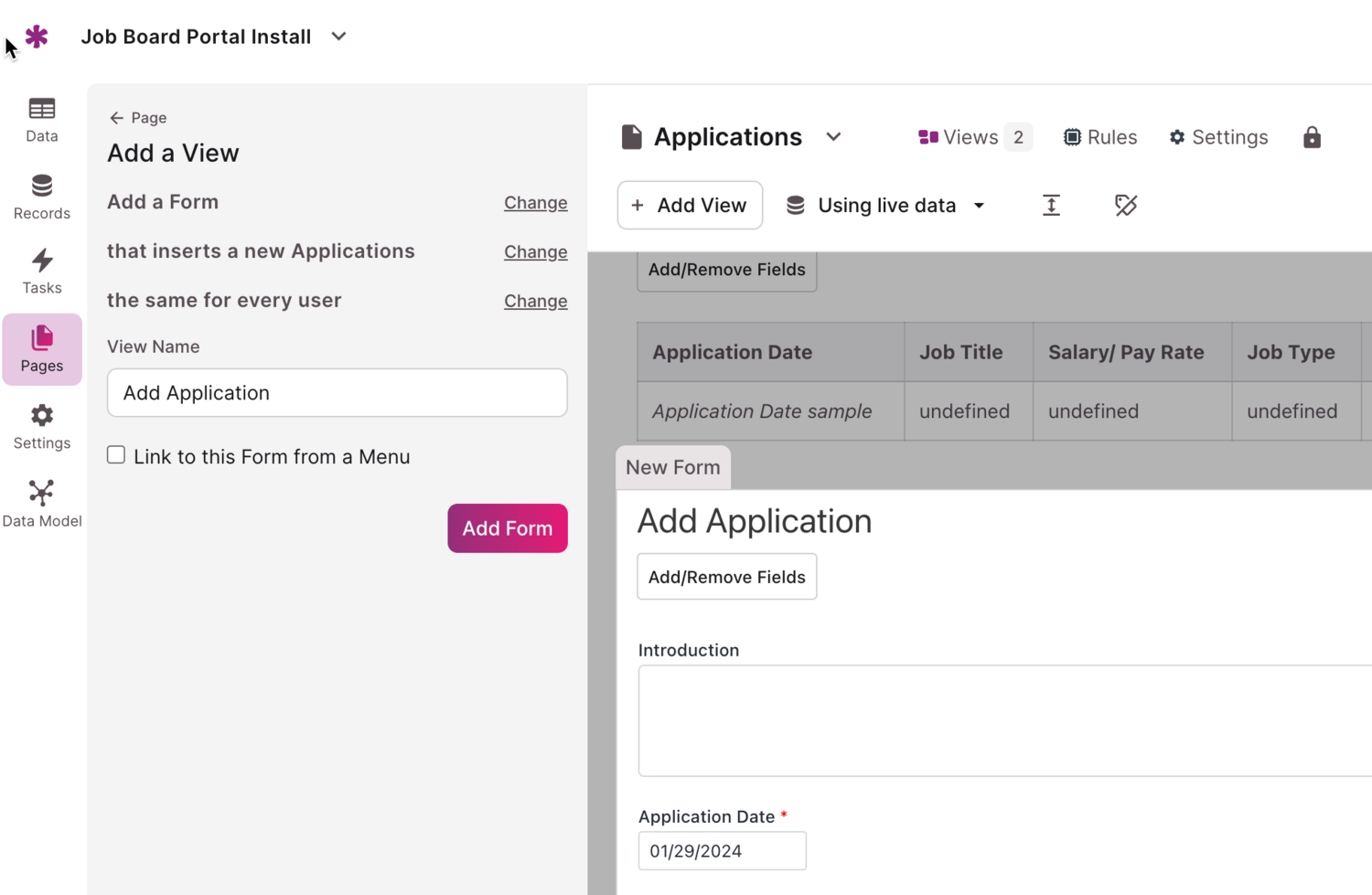Open the Records section in sidebar
Screen dimensions: 1372x895
(42, 197)
